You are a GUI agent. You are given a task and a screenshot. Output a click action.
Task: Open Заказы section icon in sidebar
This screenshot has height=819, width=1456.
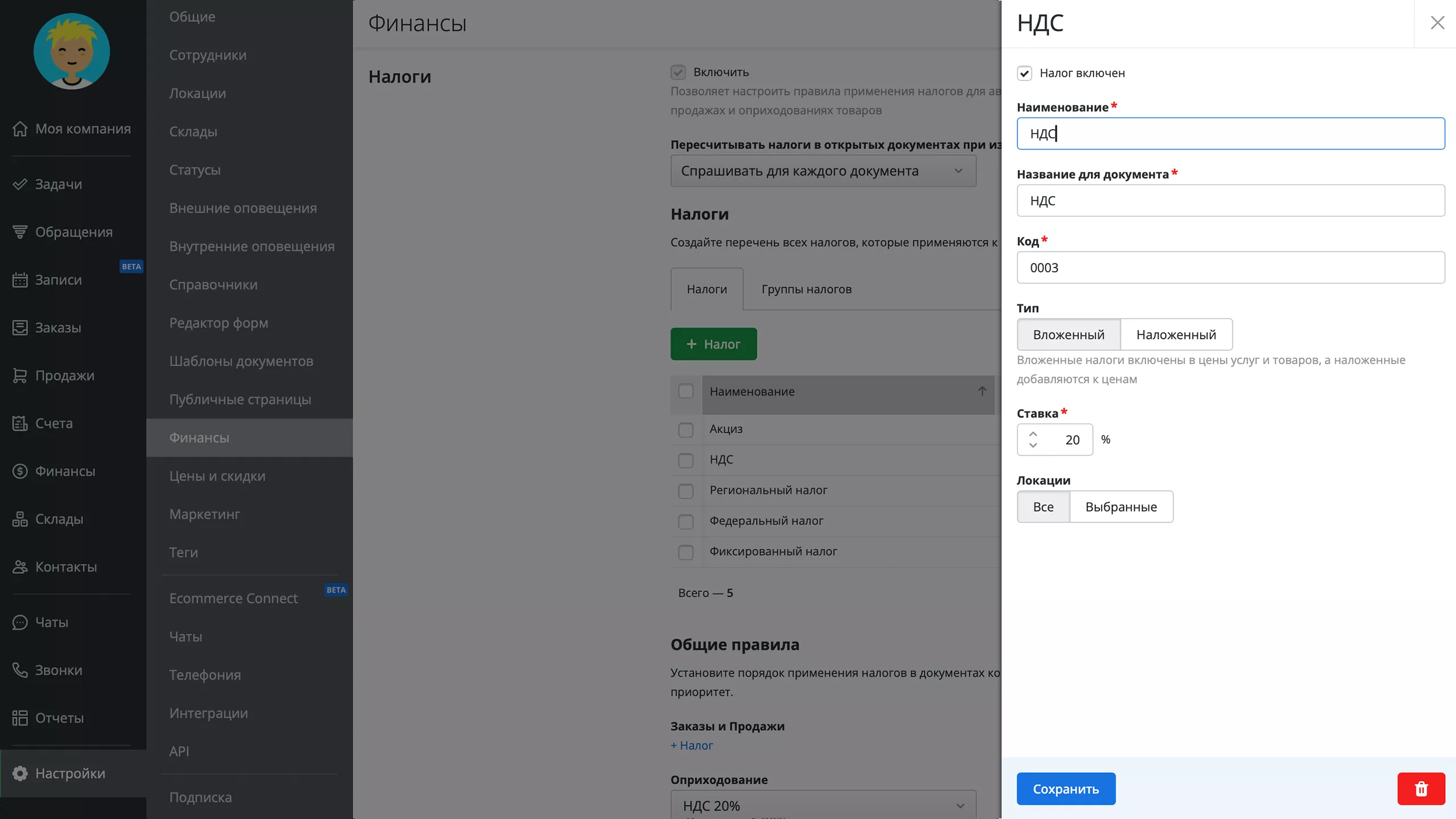[20, 328]
